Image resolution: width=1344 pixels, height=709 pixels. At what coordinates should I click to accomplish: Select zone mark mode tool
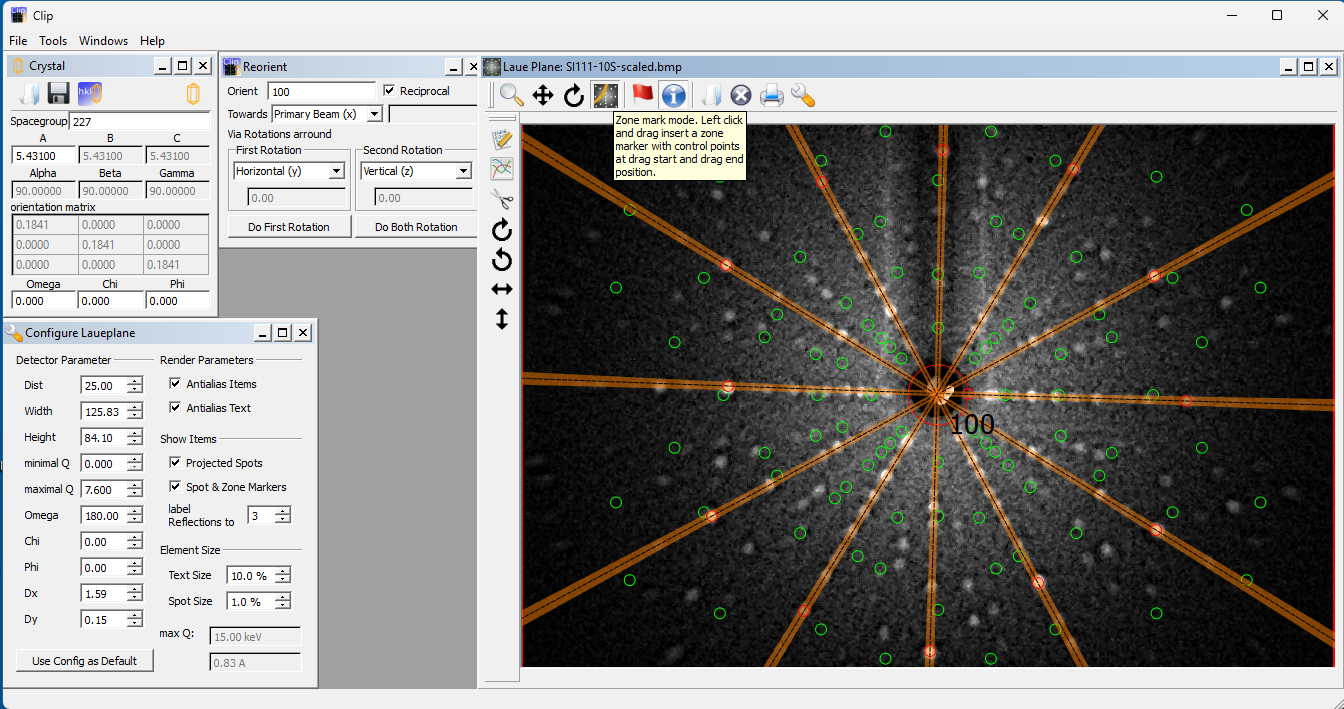(605, 95)
